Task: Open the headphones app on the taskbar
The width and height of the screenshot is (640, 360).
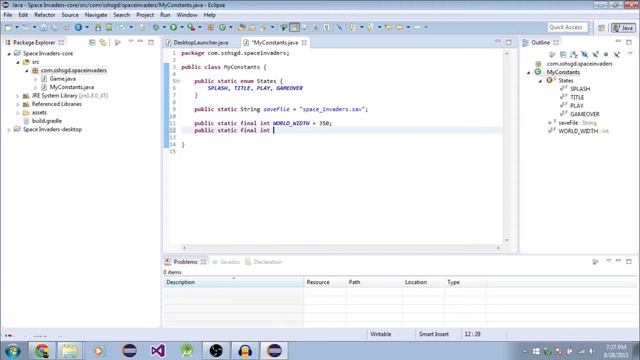Action: (245, 351)
